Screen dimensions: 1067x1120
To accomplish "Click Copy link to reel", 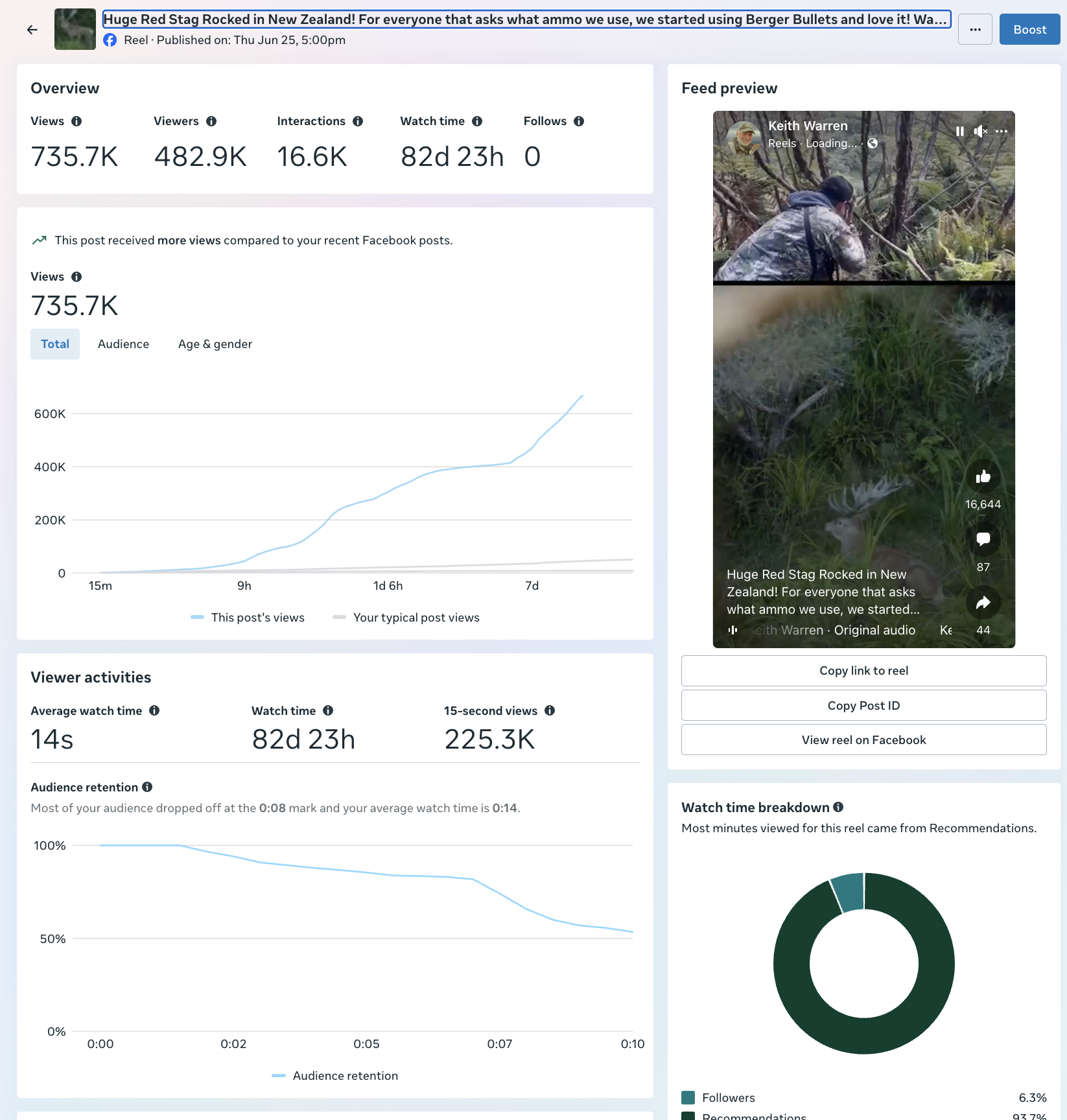I will coord(863,671).
